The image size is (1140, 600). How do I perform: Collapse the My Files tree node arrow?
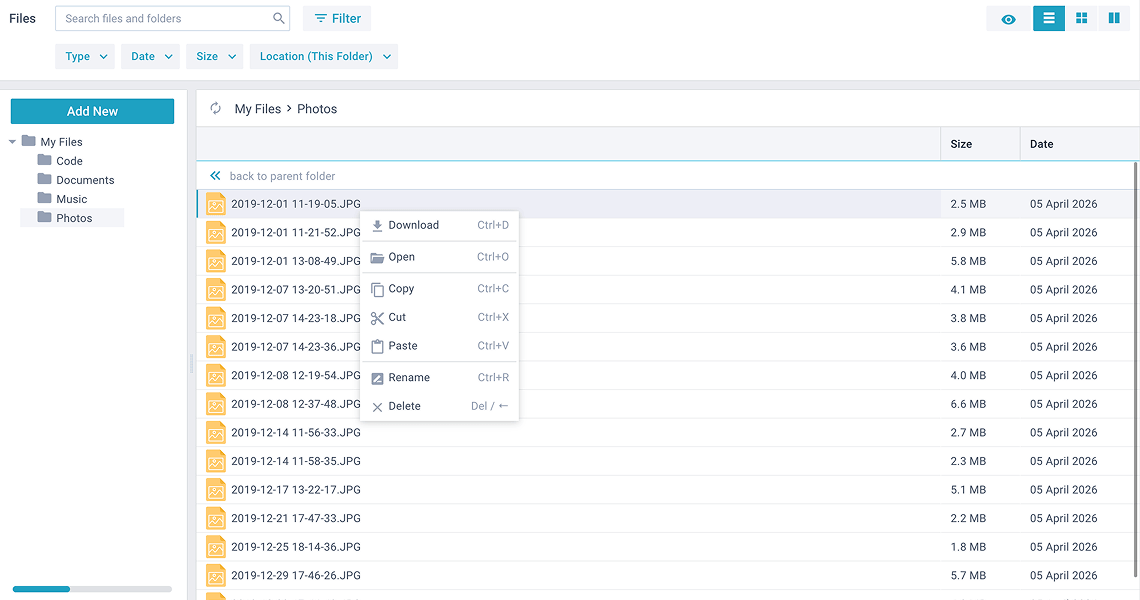(x=13, y=142)
